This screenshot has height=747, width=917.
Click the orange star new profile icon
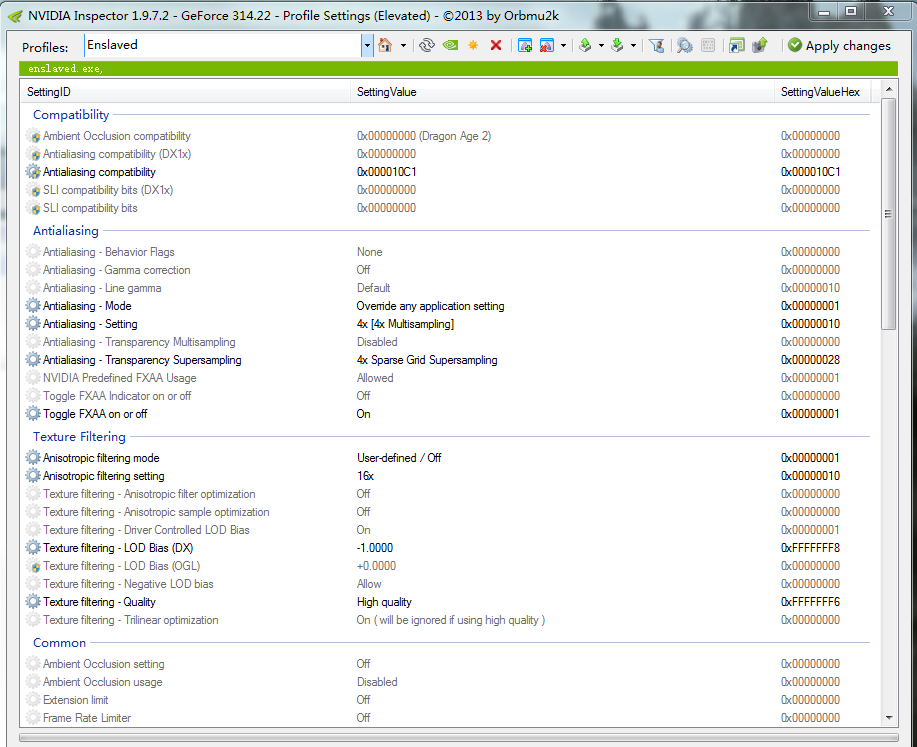[x=473, y=45]
